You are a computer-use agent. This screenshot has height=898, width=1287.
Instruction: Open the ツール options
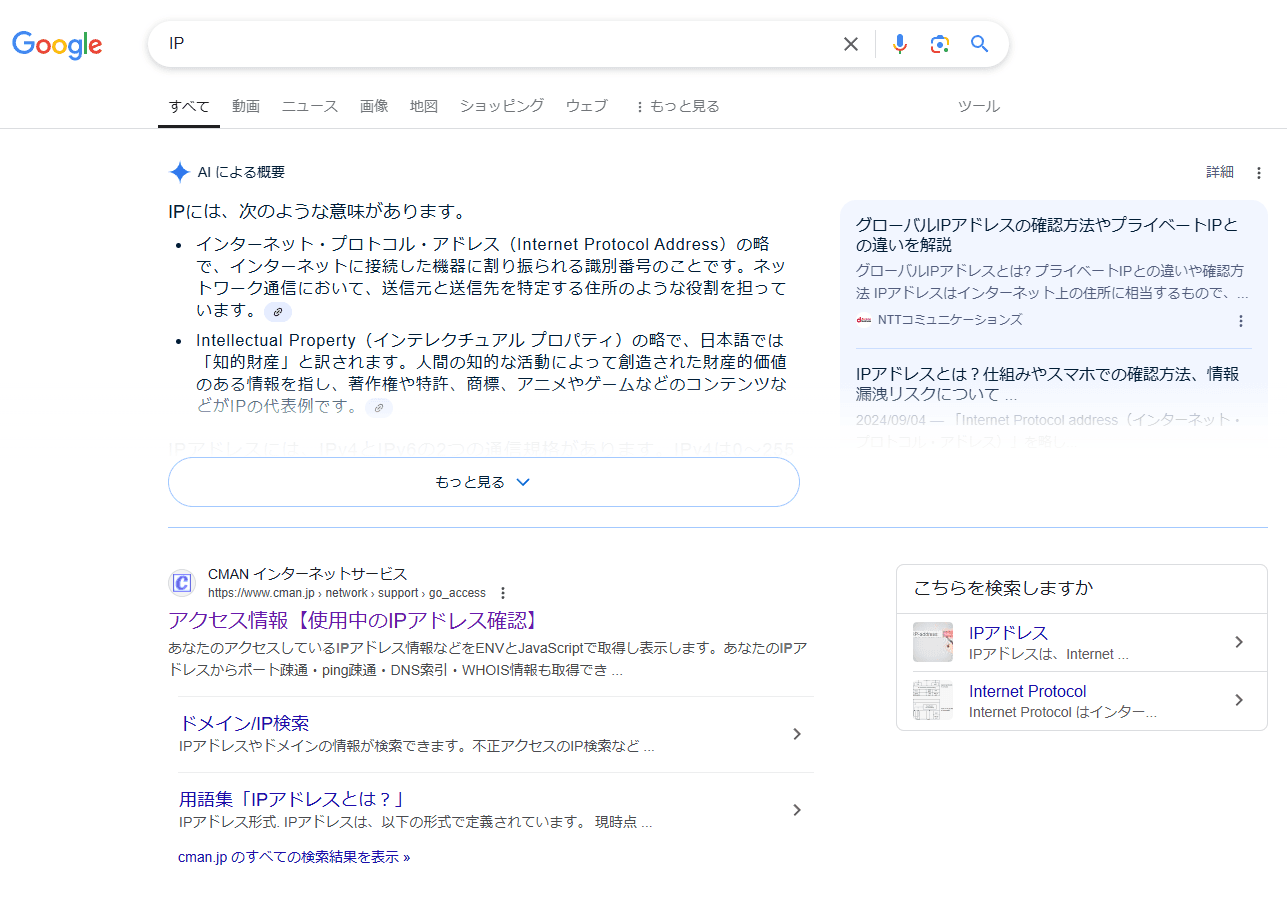[979, 106]
